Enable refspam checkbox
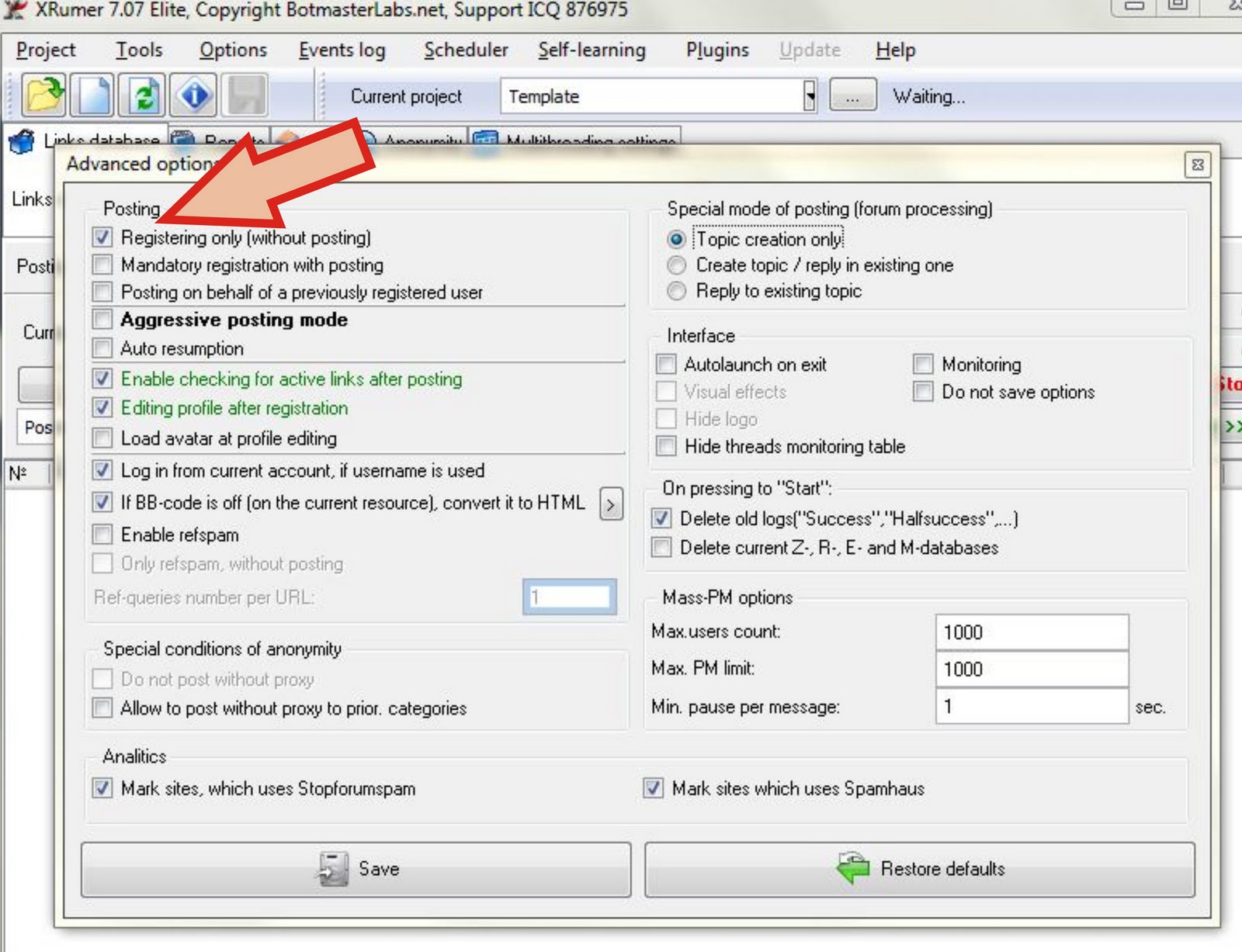Screen dimensions: 1242x952 point(102,534)
